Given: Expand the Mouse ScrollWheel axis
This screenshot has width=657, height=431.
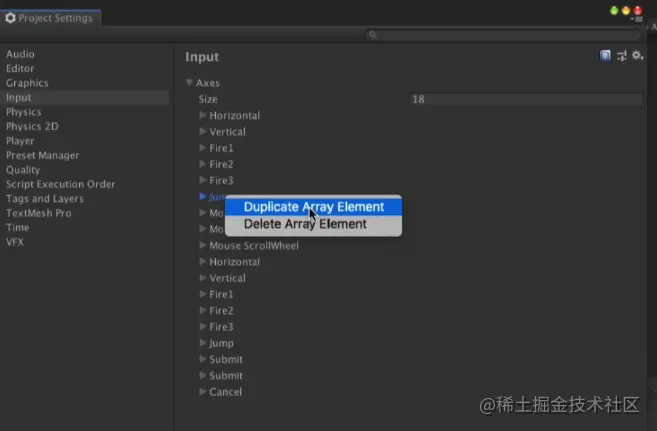Looking at the screenshot, I should click(202, 245).
